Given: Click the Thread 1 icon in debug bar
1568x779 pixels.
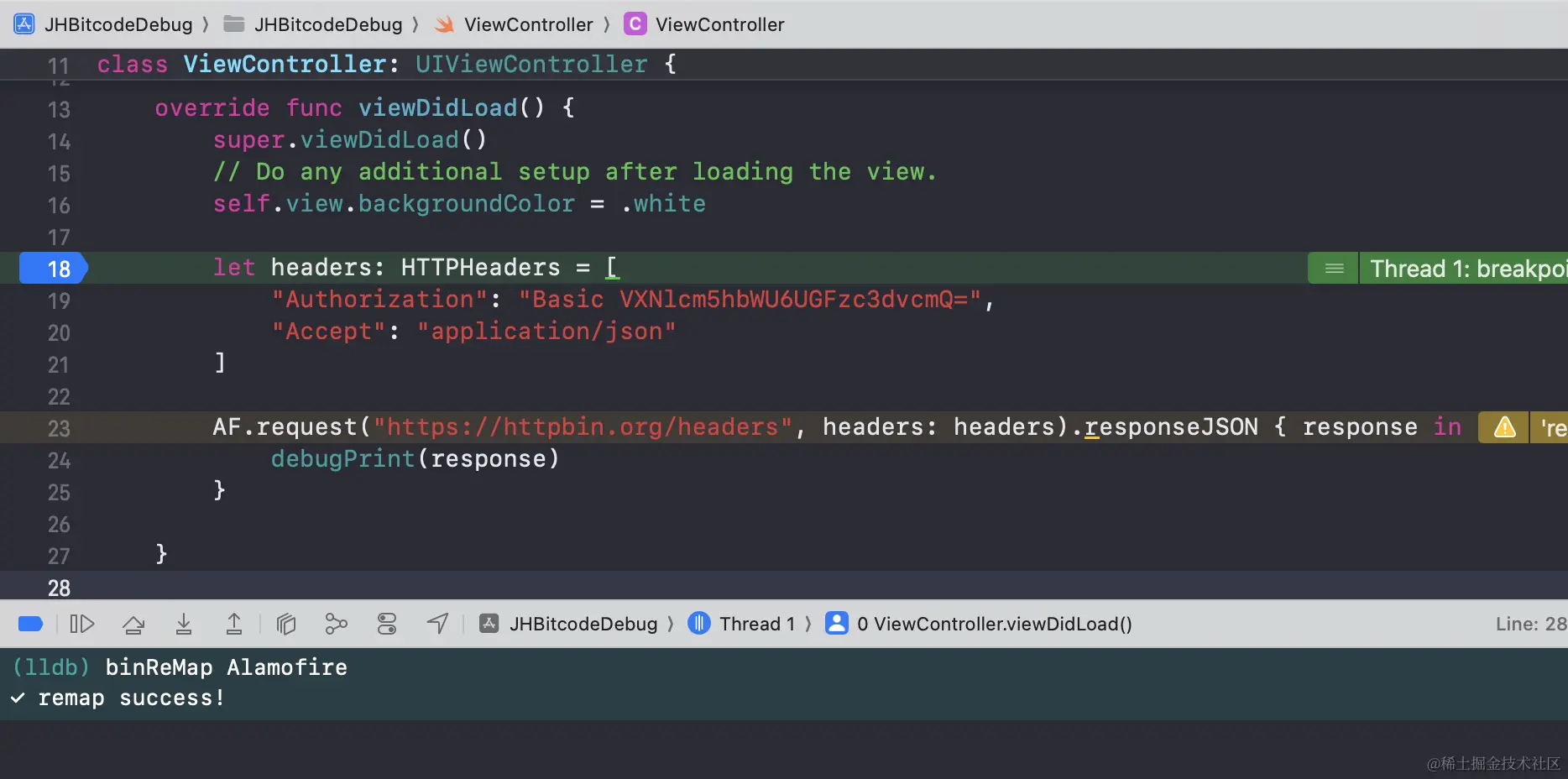Looking at the screenshot, I should point(699,624).
